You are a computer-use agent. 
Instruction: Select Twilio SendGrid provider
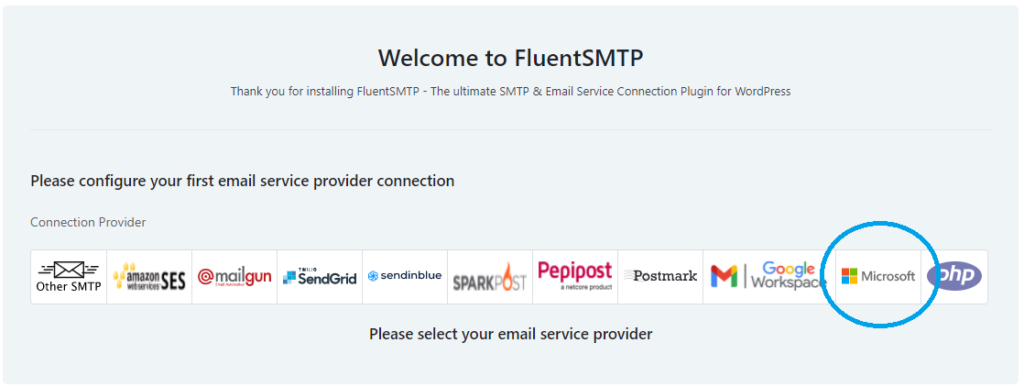pos(319,277)
